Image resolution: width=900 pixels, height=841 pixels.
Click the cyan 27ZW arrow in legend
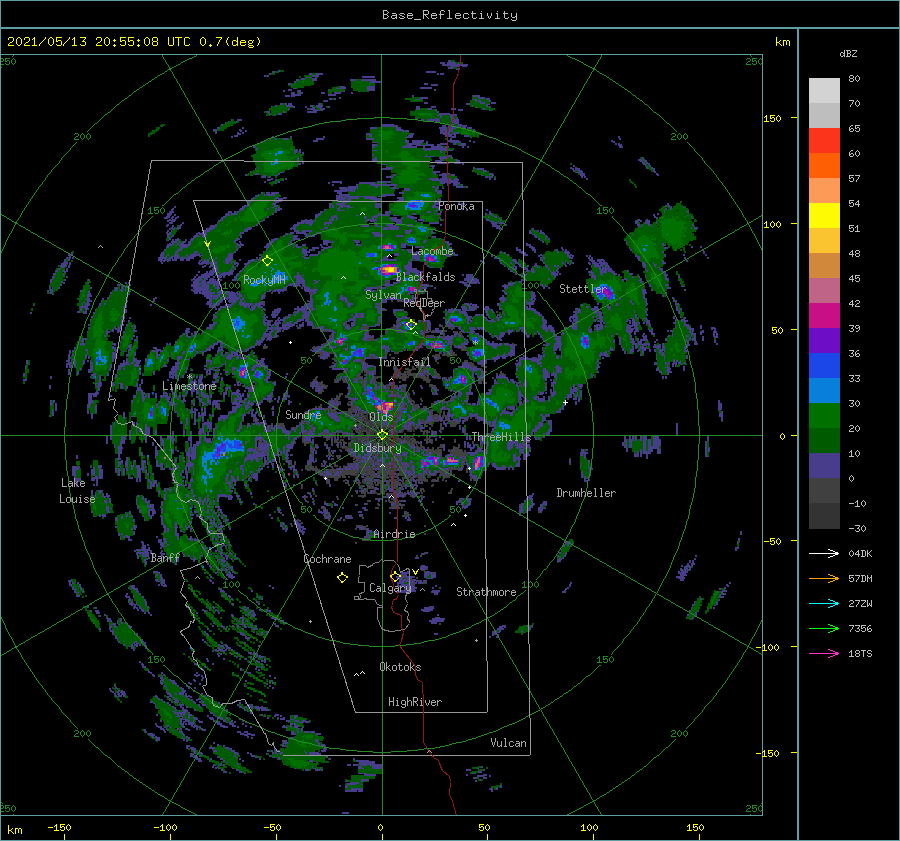tap(824, 603)
